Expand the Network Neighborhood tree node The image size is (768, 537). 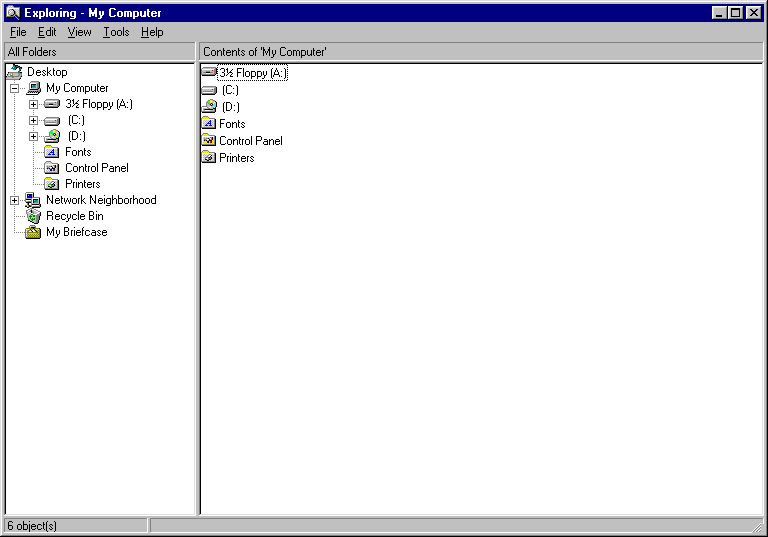tap(14, 200)
